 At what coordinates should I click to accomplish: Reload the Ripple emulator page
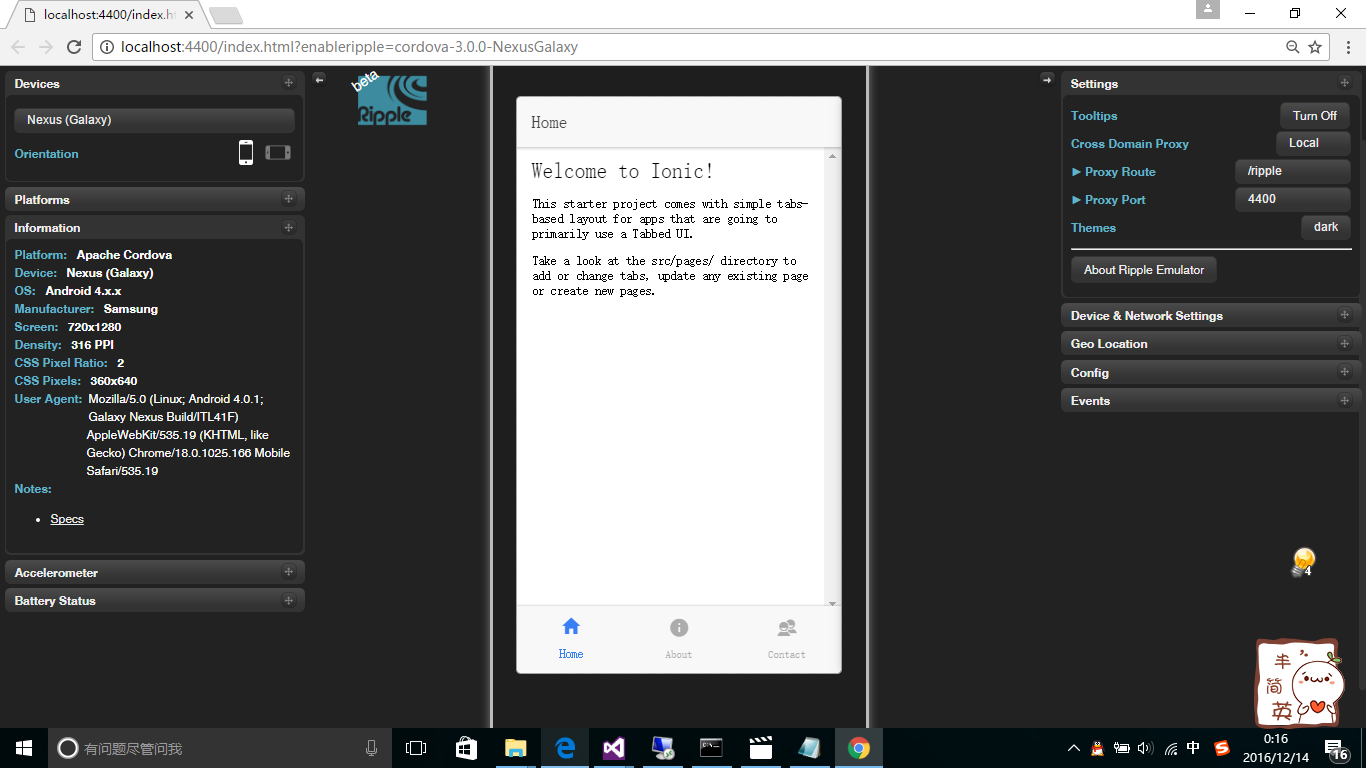(x=74, y=47)
